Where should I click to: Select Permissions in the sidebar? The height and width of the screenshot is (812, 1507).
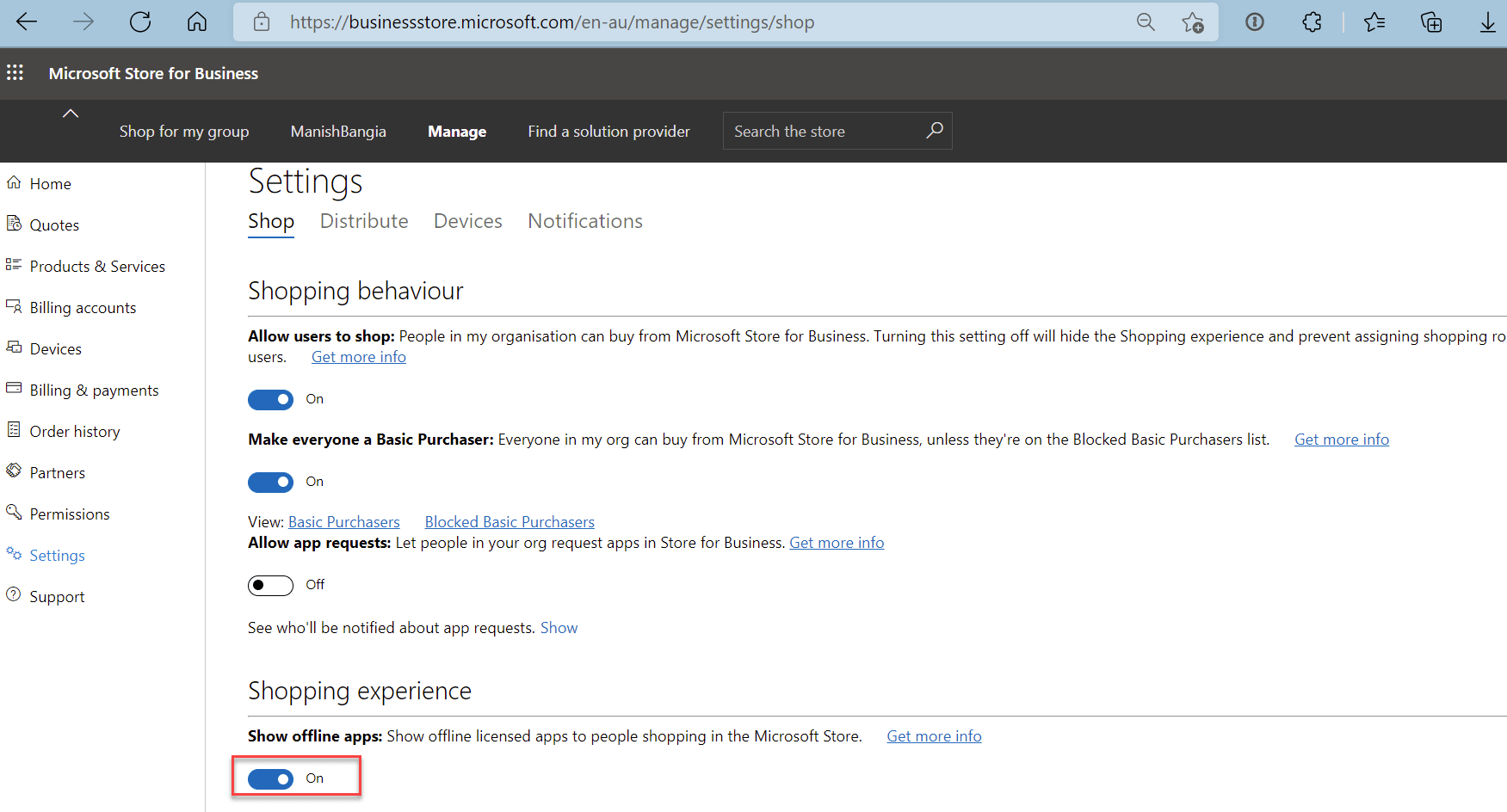pyautogui.click(x=70, y=514)
